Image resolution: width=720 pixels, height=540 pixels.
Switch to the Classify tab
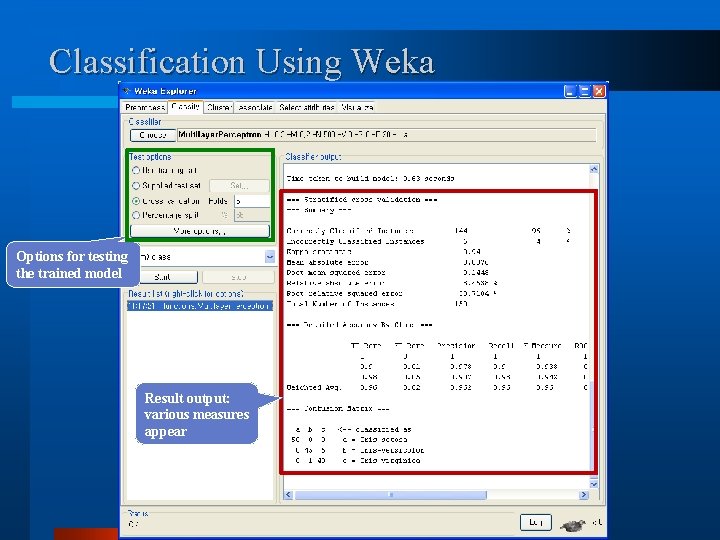pos(186,107)
